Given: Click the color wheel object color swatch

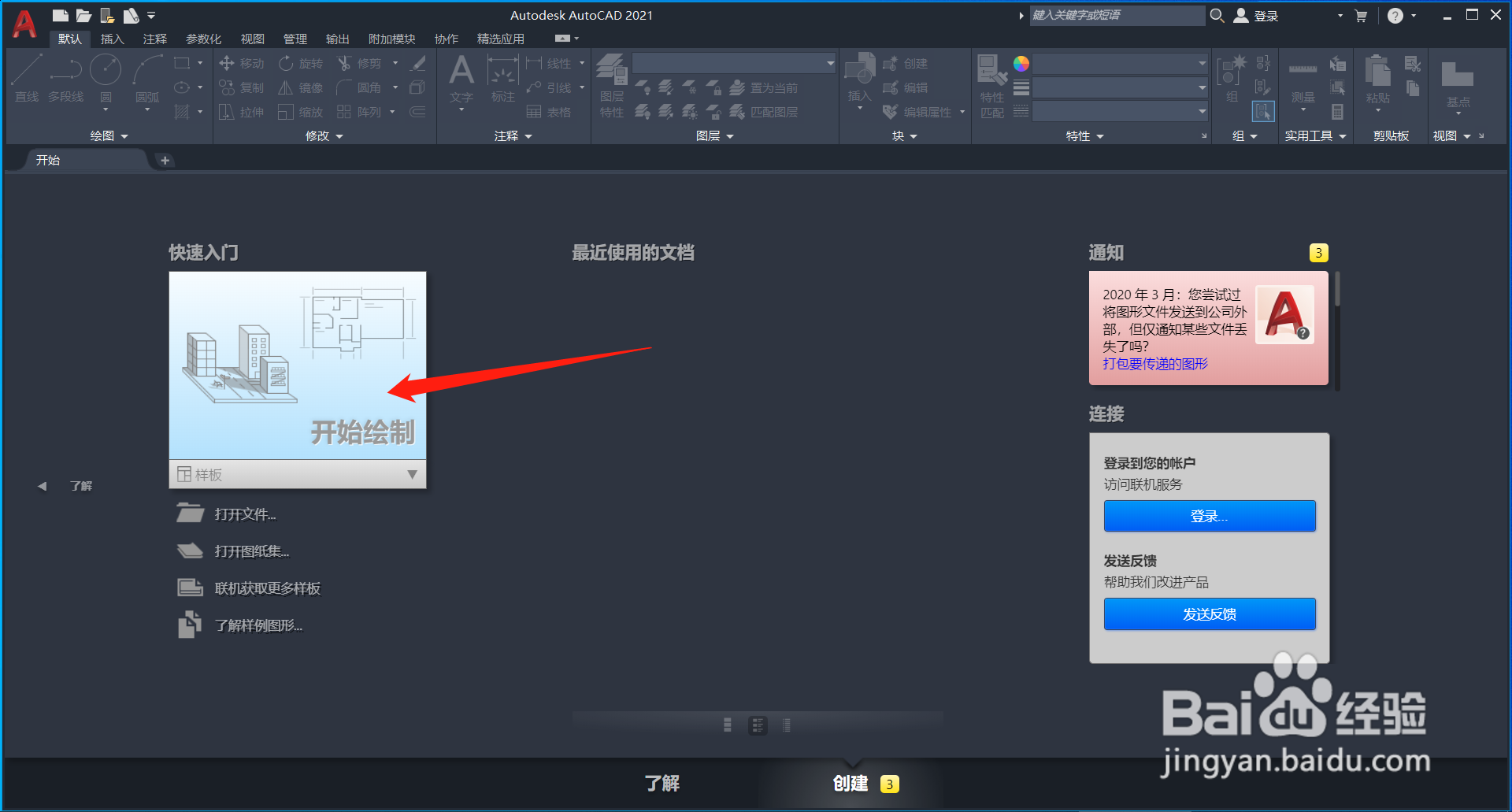Looking at the screenshot, I should point(1021,64).
